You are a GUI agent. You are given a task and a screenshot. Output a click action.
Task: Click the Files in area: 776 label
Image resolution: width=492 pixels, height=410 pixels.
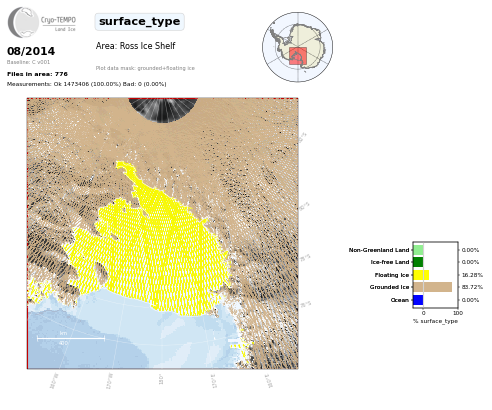pos(37,74)
